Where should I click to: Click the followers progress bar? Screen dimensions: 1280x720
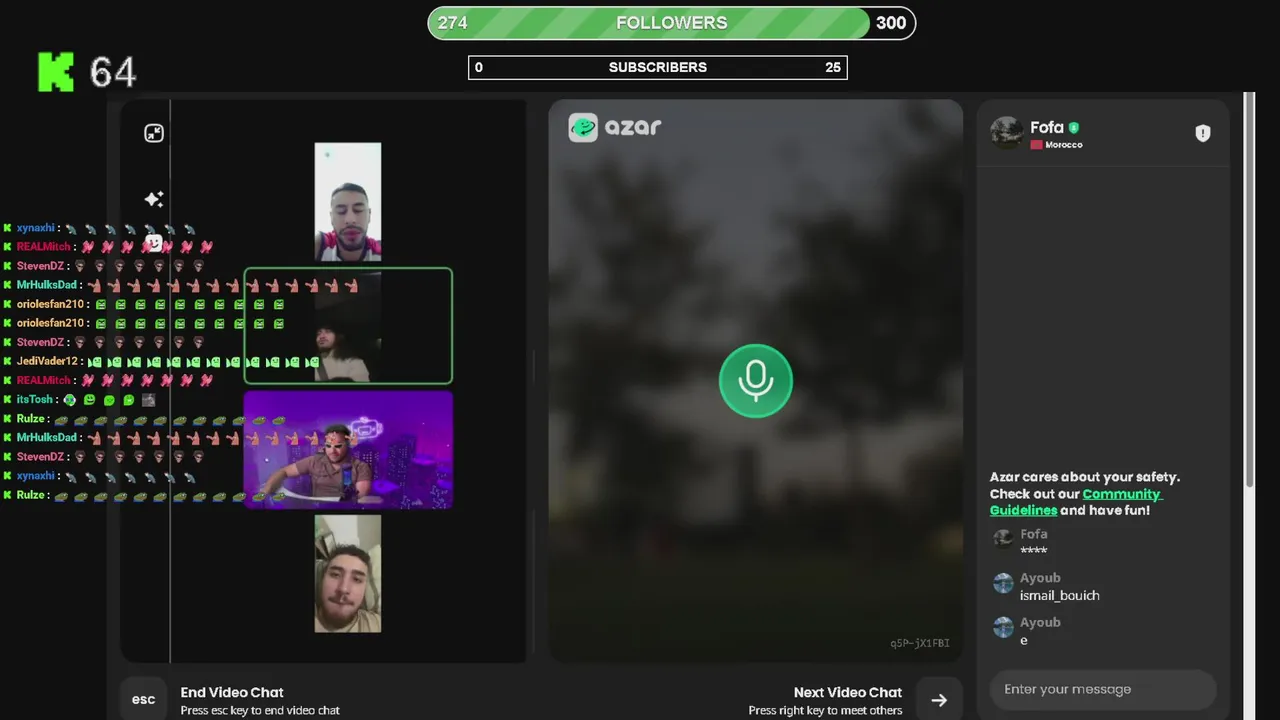tap(672, 23)
